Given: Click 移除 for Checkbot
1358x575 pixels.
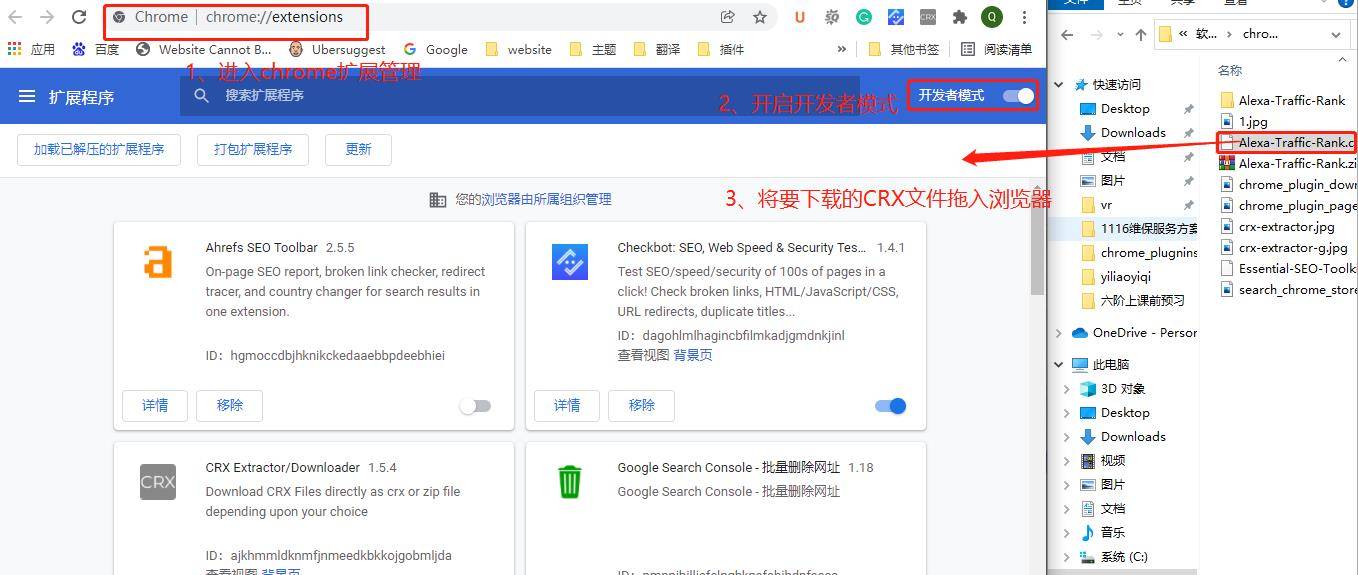Looking at the screenshot, I should coord(642,405).
